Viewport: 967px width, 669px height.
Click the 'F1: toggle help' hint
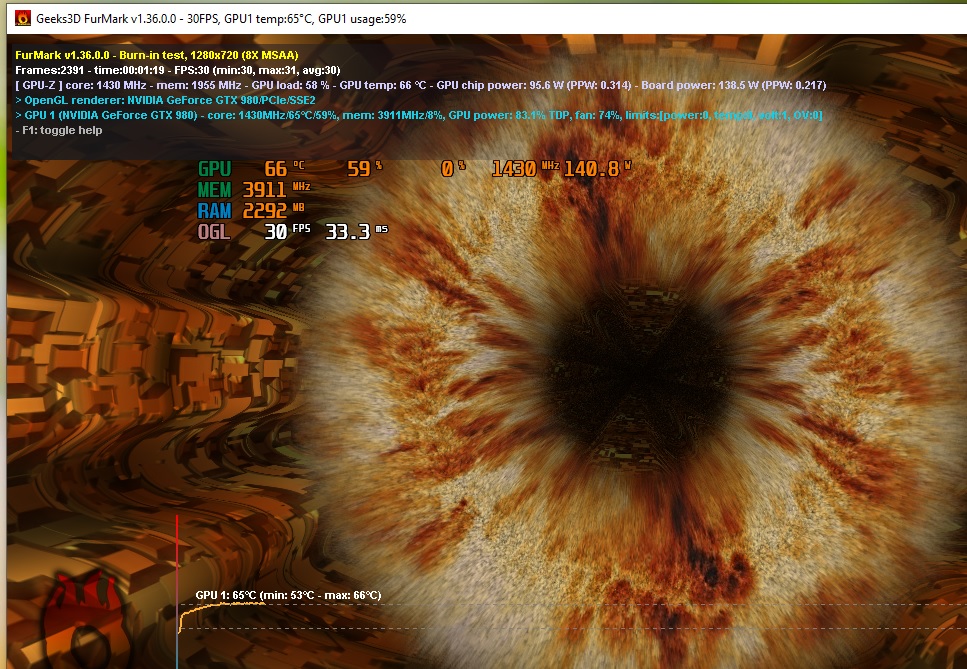click(59, 130)
